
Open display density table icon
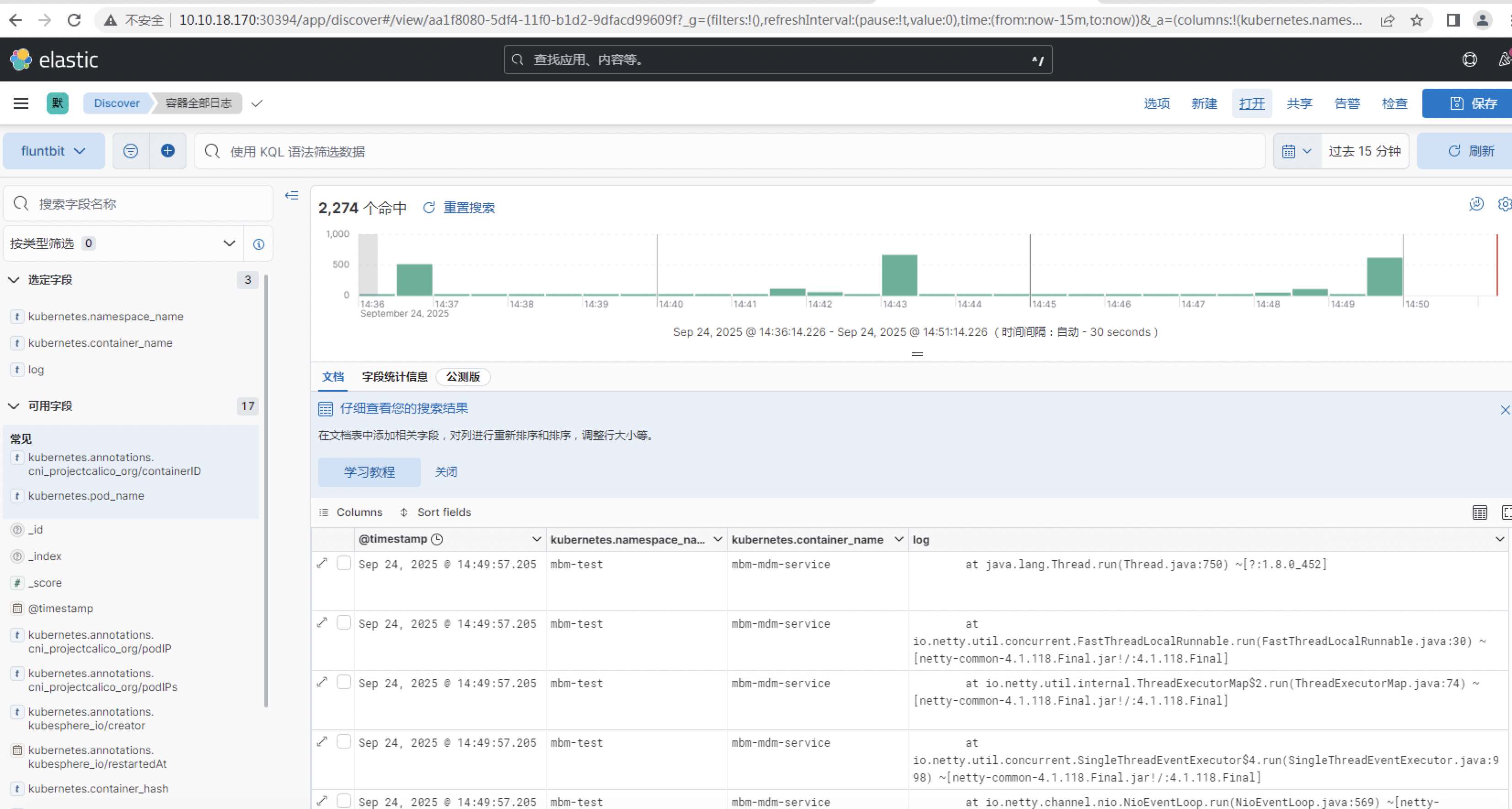point(1480,512)
